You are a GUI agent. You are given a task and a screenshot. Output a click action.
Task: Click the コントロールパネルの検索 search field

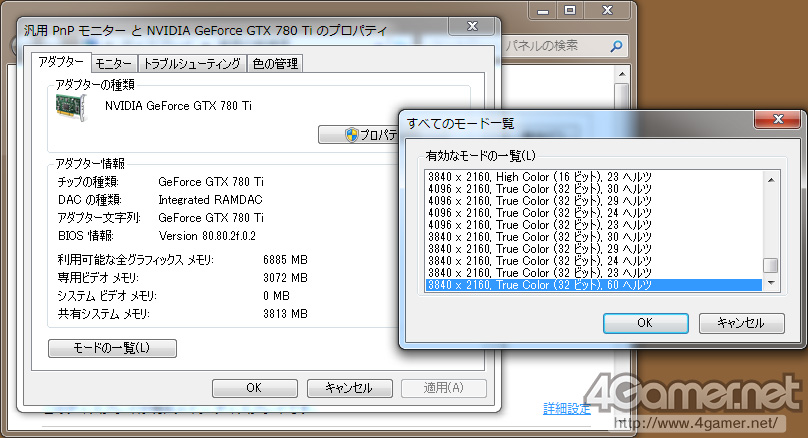[564, 46]
